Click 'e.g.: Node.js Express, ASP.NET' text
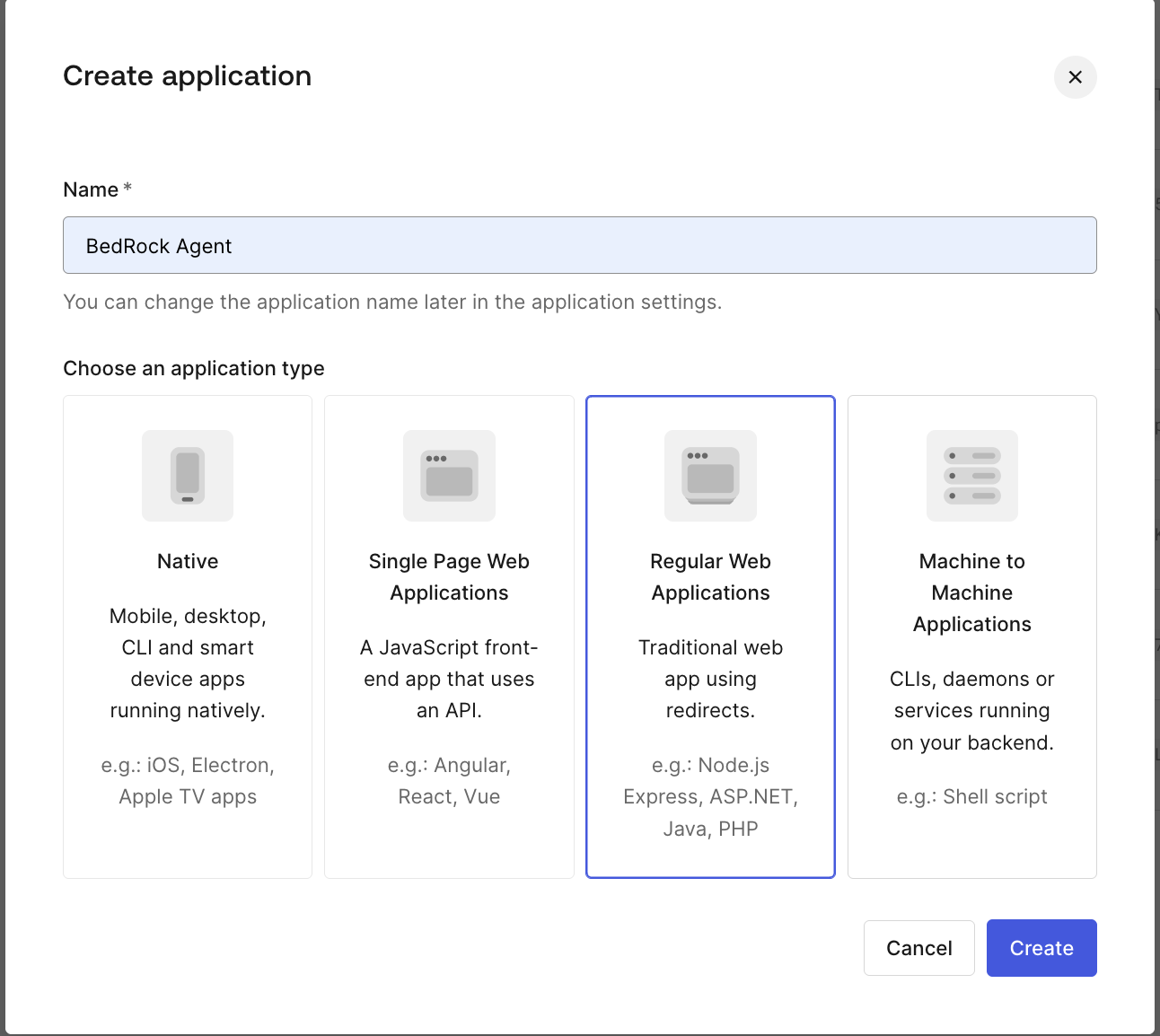Viewport: 1160px width, 1036px height. (710, 796)
